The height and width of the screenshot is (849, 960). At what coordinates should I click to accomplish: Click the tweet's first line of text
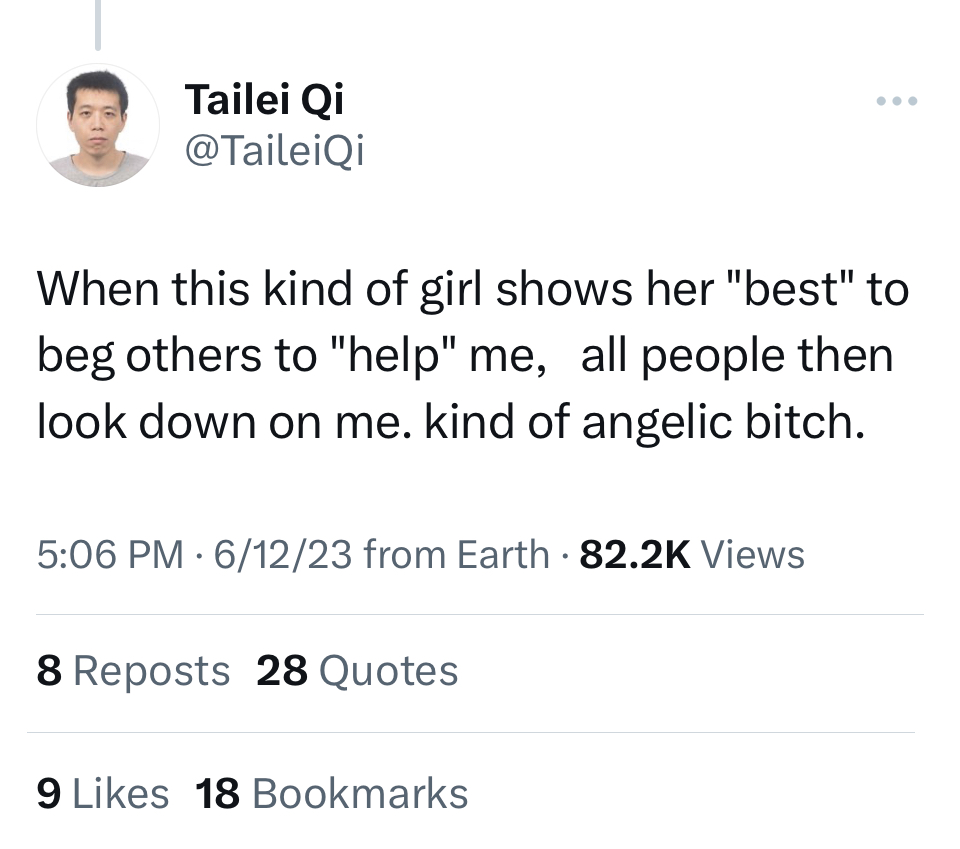(472, 290)
